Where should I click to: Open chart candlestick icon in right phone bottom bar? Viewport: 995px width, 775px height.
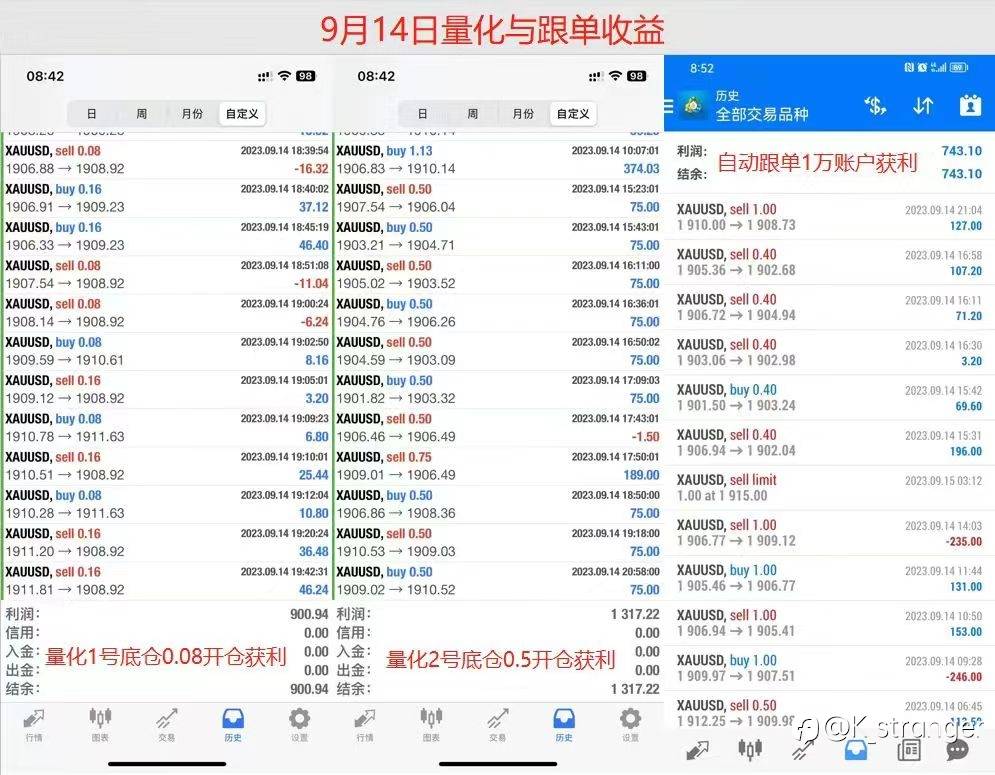click(750, 750)
